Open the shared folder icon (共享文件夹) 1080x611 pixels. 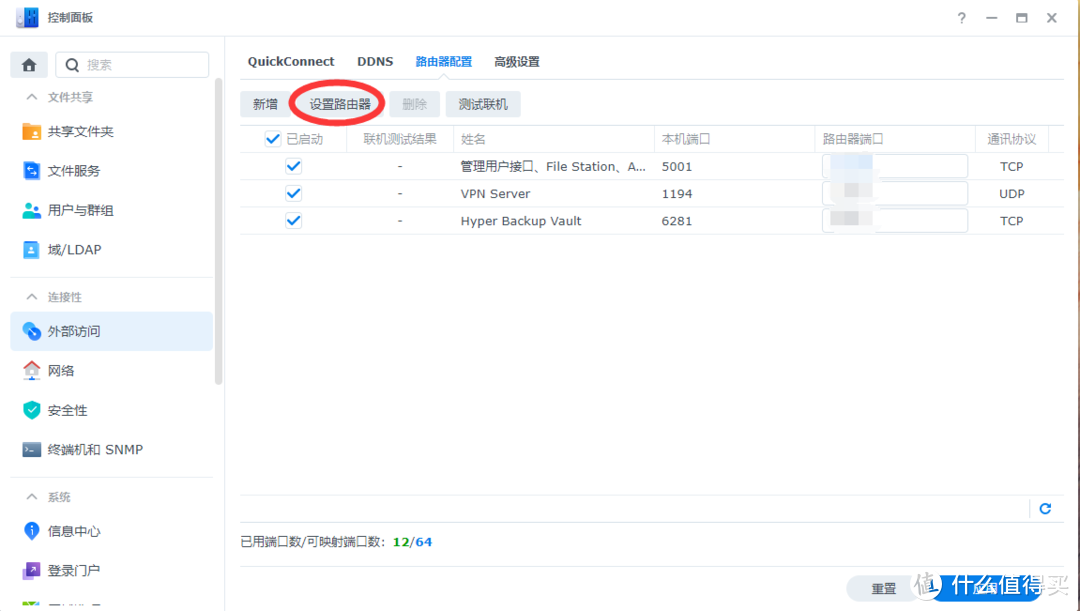[x=32, y=132]
